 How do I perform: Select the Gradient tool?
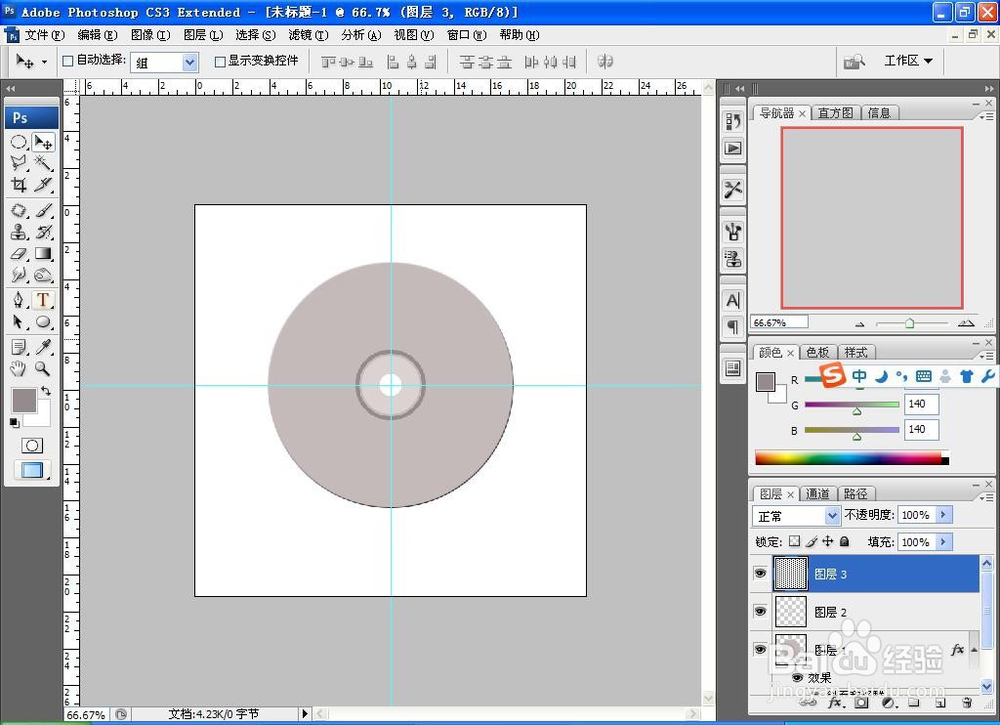point(43,253)
